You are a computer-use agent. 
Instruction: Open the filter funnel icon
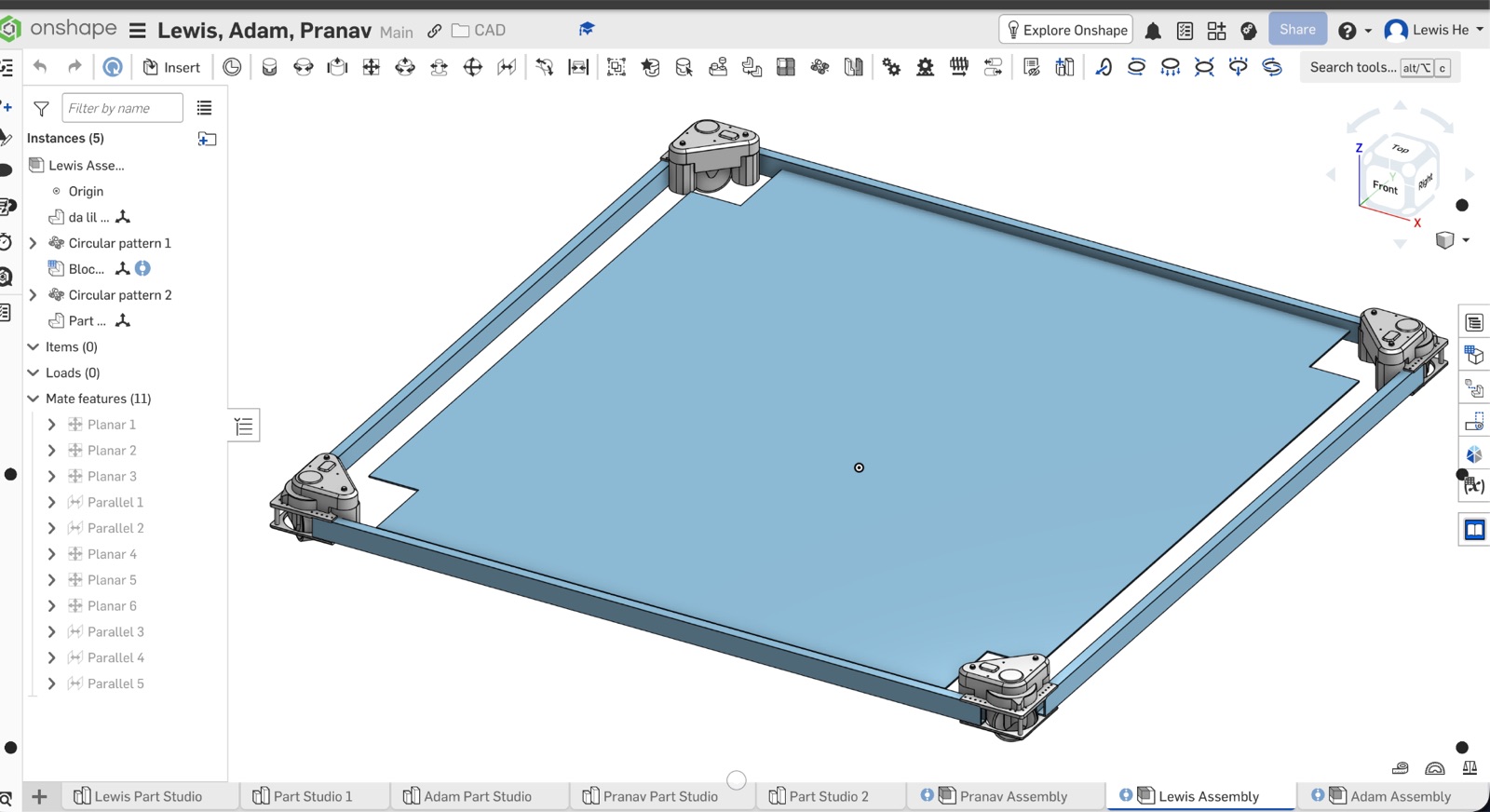click(41, 109)
